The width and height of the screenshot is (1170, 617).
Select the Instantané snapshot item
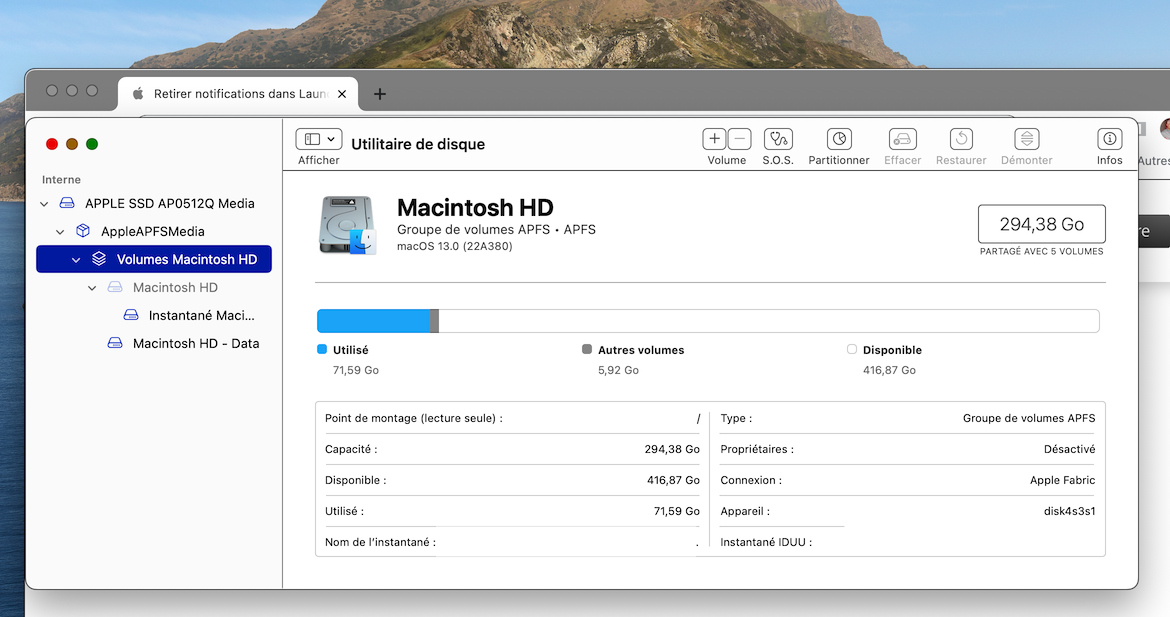(x=201, y=315)
